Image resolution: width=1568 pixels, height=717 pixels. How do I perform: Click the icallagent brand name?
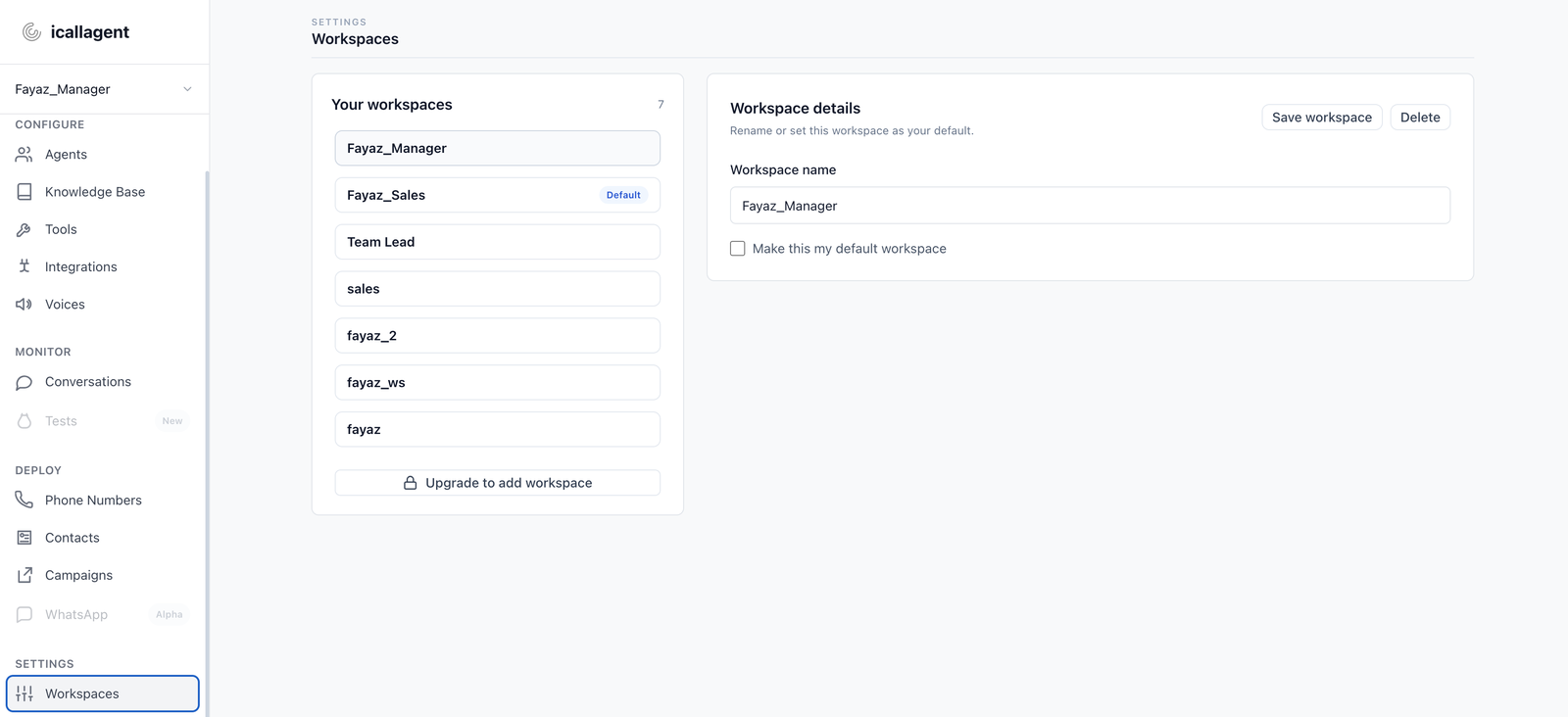tap(90, 32)
